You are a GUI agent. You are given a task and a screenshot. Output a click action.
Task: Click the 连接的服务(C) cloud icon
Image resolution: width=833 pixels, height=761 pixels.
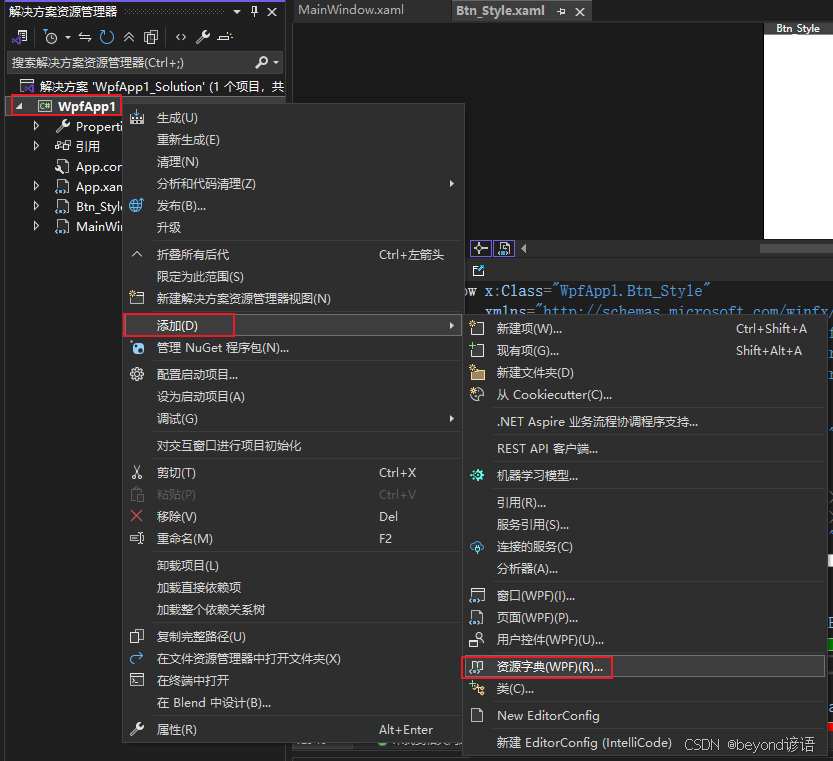[477, 547]
